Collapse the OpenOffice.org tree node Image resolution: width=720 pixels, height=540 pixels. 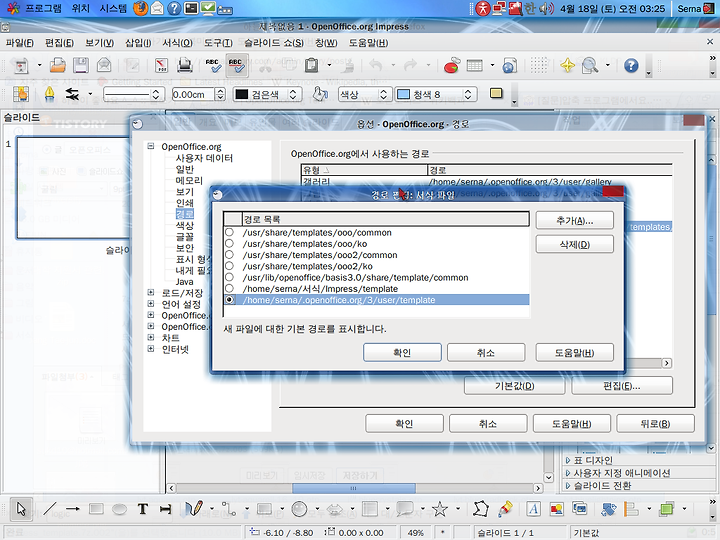[x=151, y=146]
